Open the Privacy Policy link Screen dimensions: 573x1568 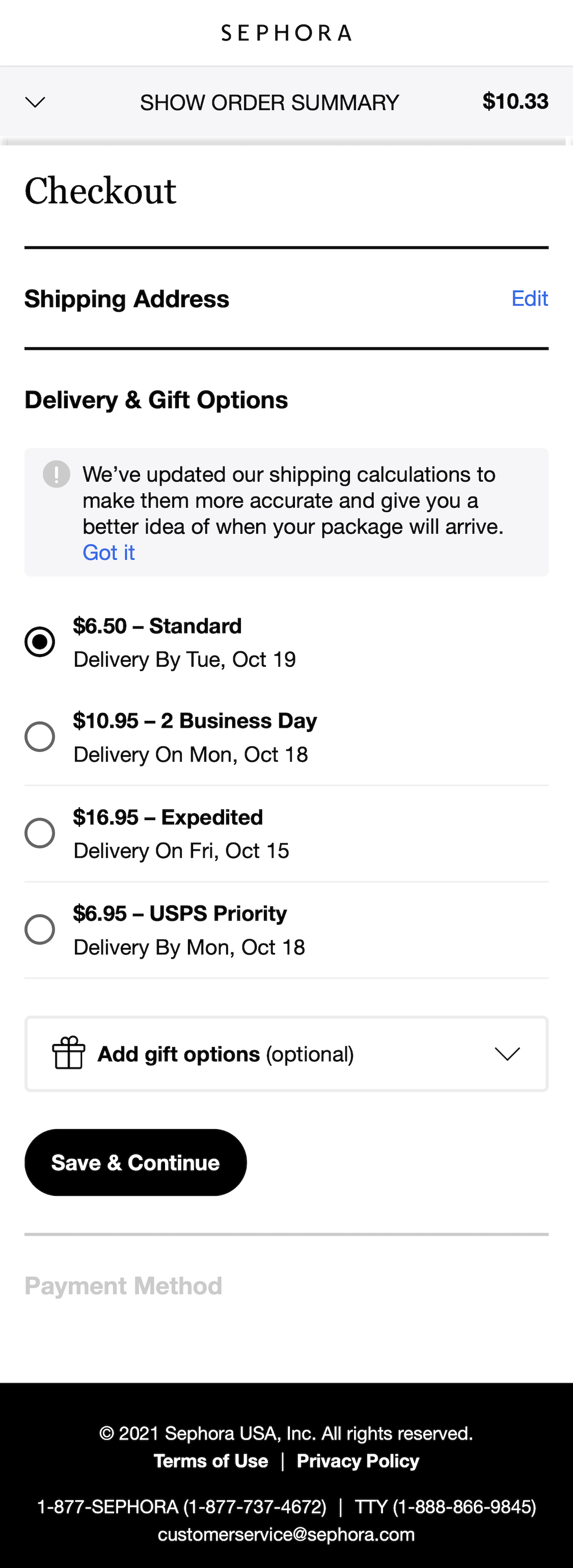point(358,1461)
